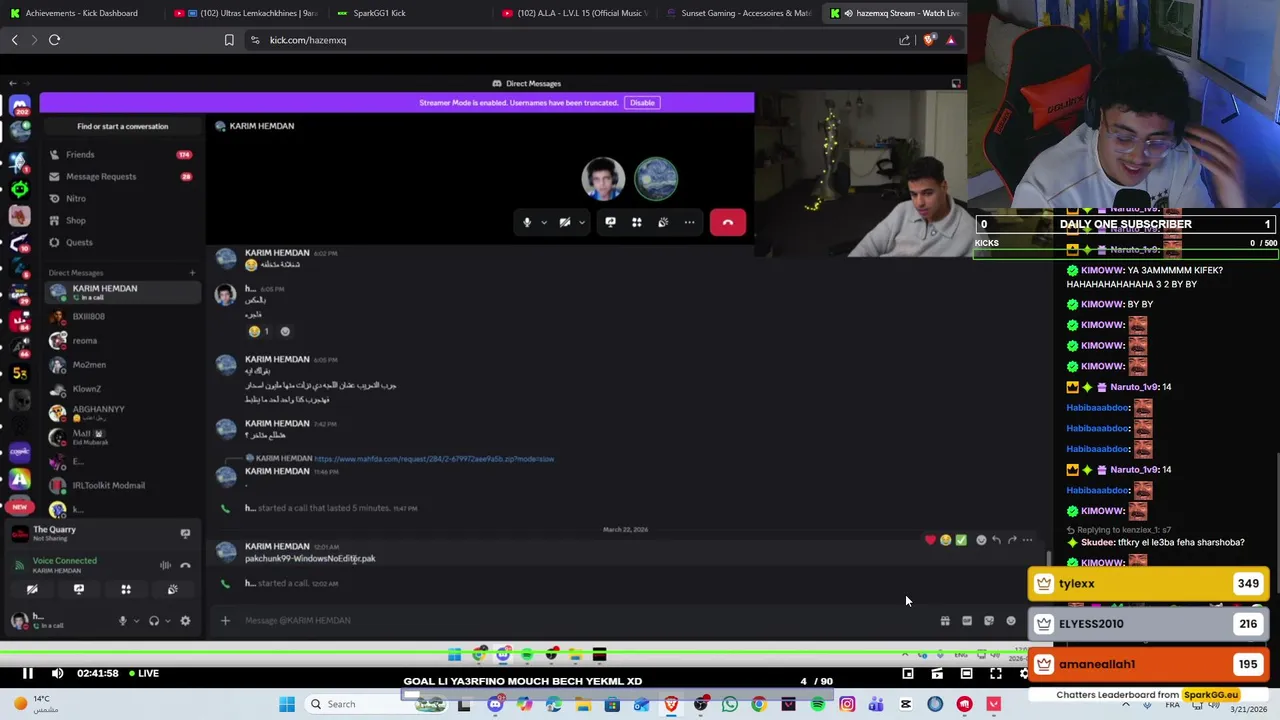Open Message Requests in Discord sidebar
This screenshot has width=1280, height=720.
click(120, 177)
